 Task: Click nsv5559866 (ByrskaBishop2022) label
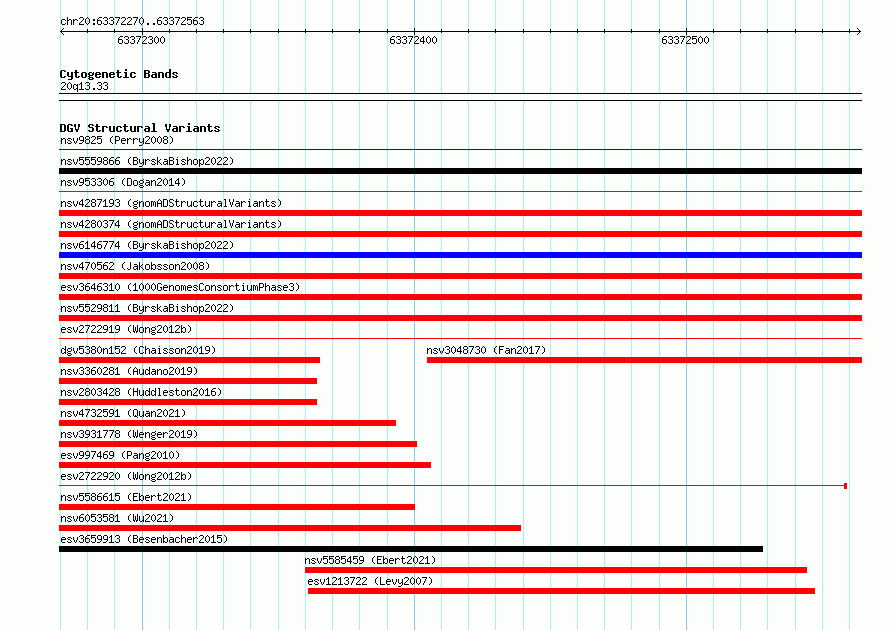click(x=147, y=161)
